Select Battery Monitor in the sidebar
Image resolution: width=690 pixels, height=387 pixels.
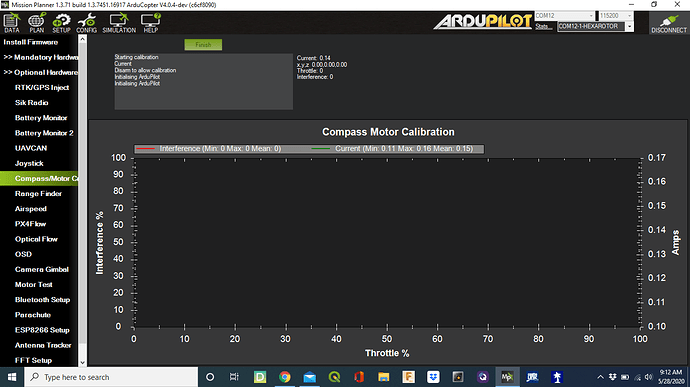pyautogui.click(x=41, y=118)
